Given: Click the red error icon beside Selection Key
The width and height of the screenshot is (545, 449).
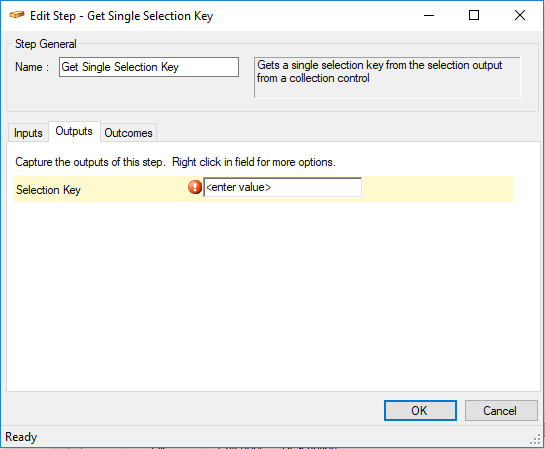Looking at the screenshot, I should (195, 187).
